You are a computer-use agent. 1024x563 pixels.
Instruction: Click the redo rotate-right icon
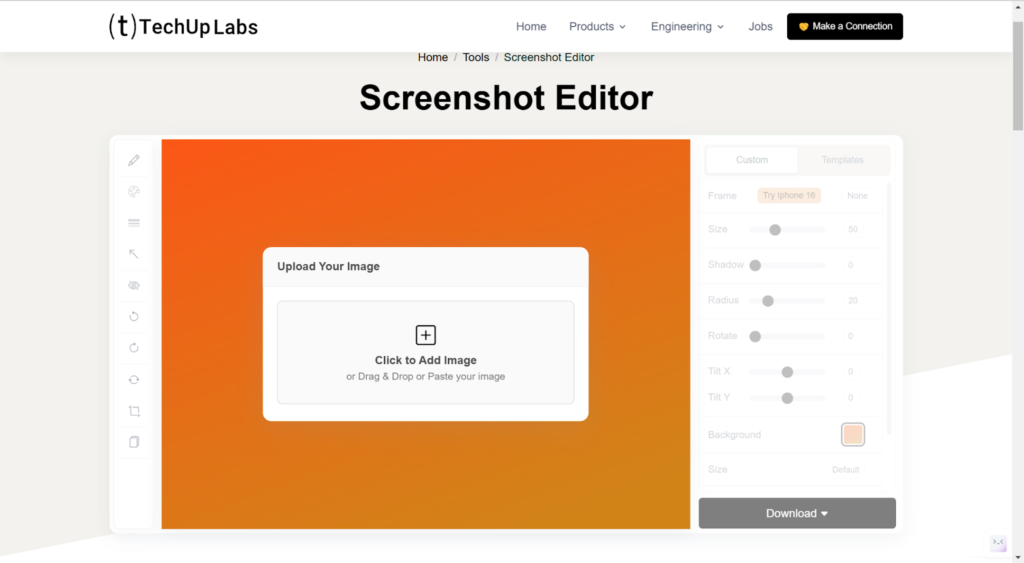pos(134,348)
